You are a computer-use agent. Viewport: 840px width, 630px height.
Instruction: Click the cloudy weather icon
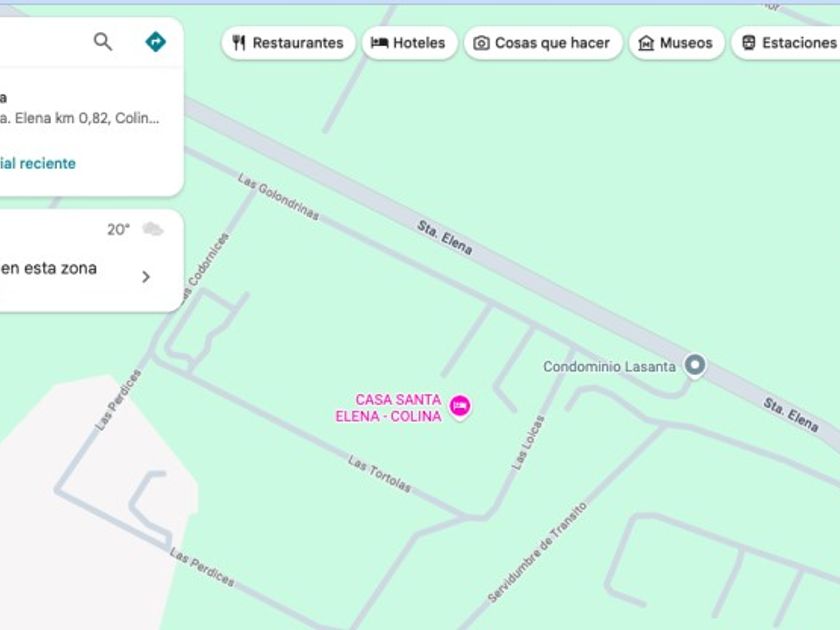tap(153, 229)
